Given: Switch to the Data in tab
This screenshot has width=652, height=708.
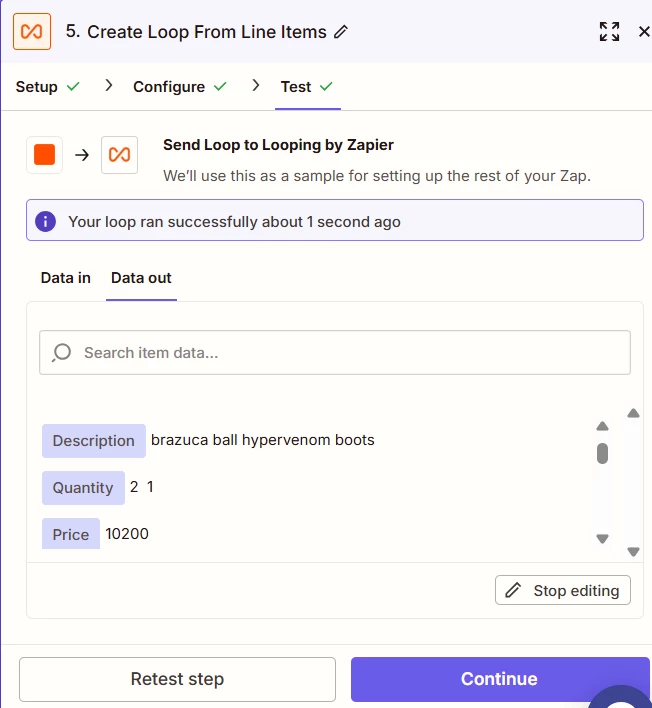Looking at the screenshot, I should [65, 278].
